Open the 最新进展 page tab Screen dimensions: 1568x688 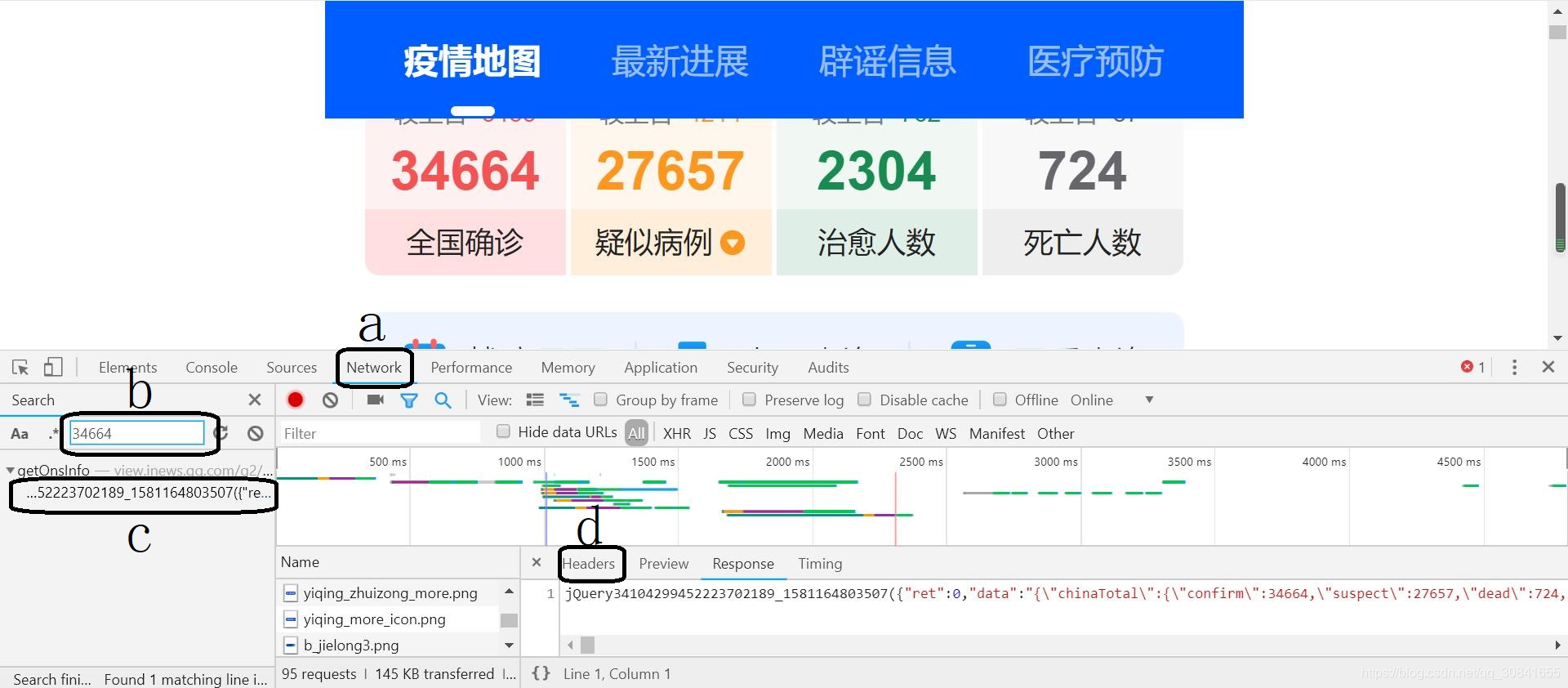click(679, 61)
